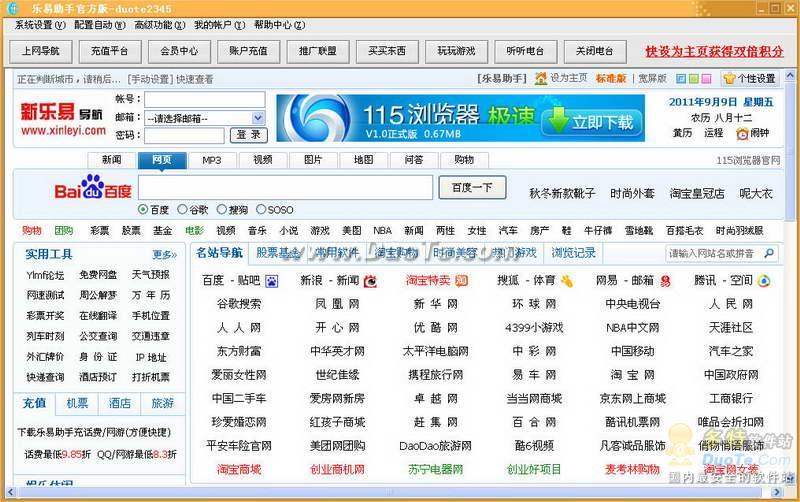Click the icon beside 搜狐·体育
This screenshot has height=502, width=800.
click(566, 281)
